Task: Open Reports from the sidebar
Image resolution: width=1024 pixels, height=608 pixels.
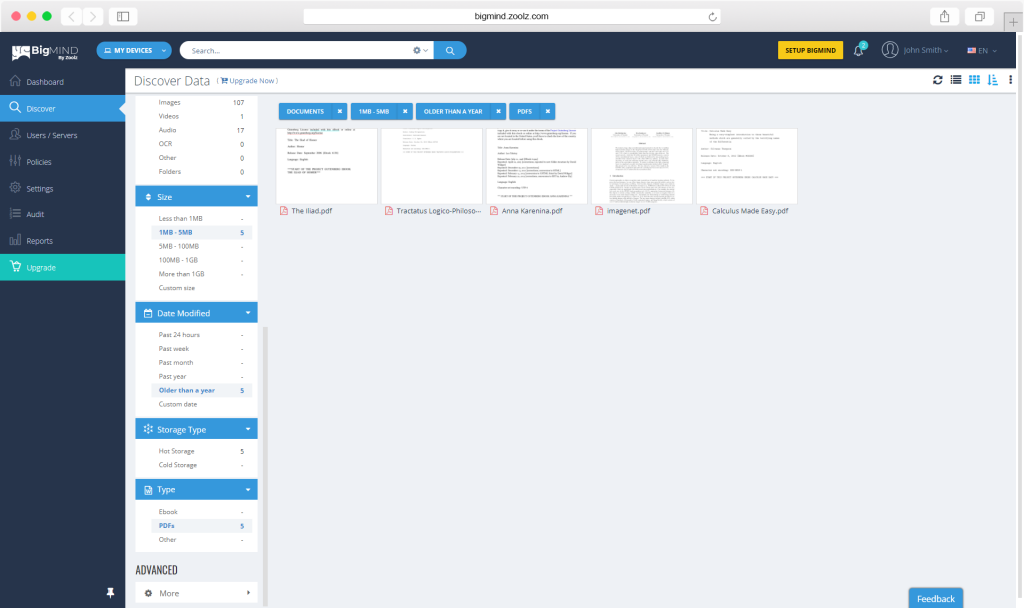Action: point(39,241)
